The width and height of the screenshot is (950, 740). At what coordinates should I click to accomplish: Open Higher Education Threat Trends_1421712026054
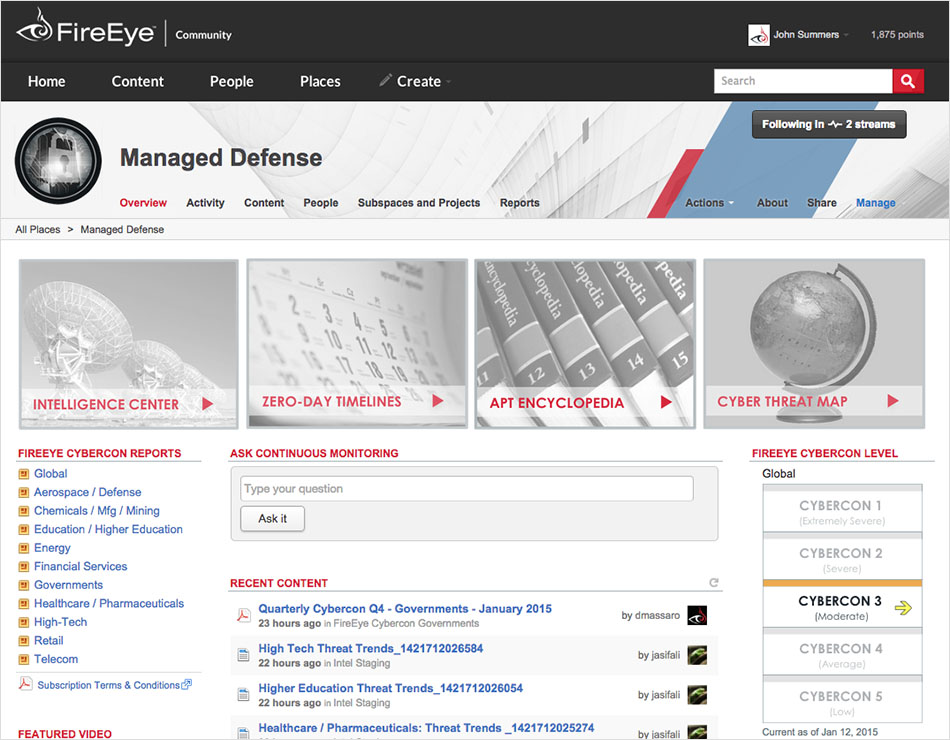click(x=391, y=688)
